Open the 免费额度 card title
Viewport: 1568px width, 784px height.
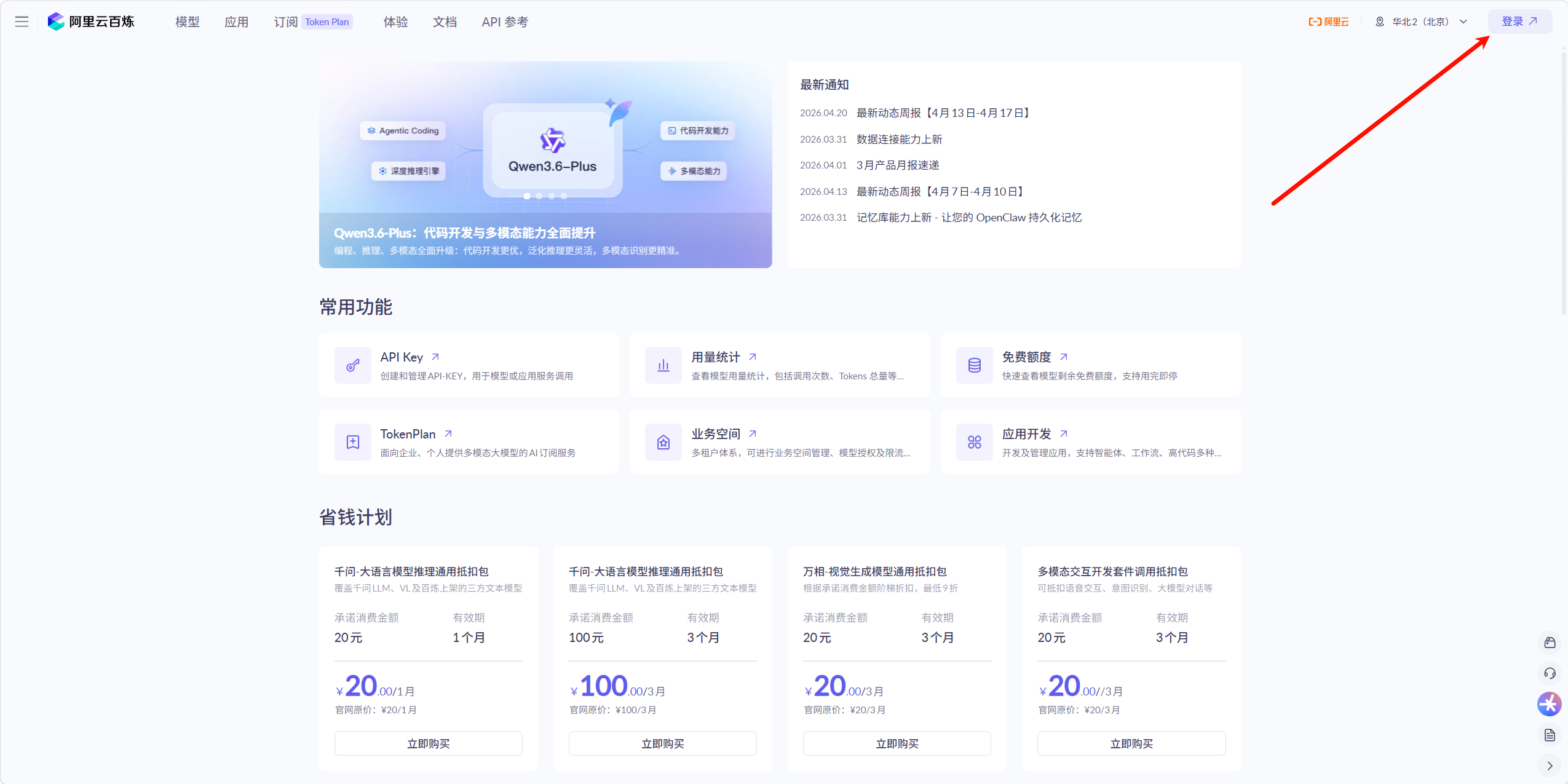click(1027, 357)
